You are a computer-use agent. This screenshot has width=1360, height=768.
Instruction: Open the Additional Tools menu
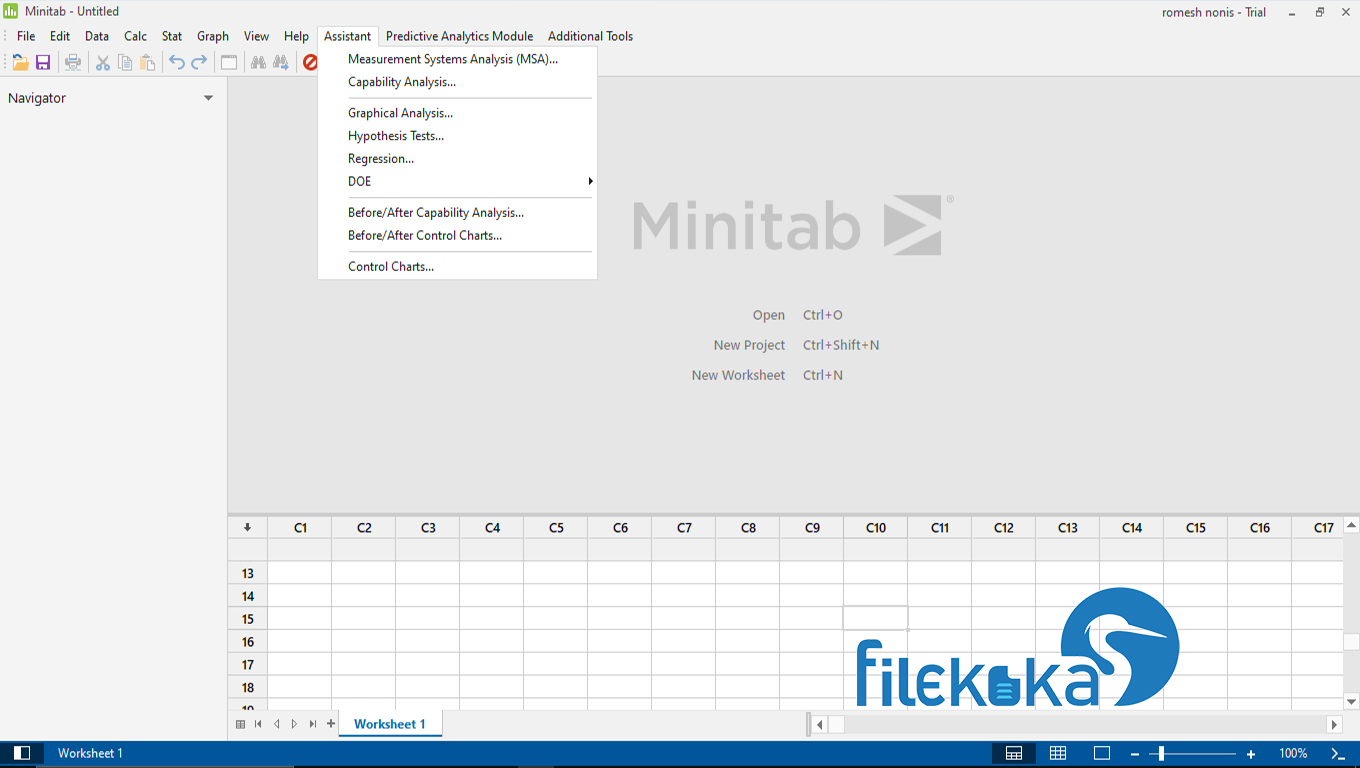tap(590, 36)
